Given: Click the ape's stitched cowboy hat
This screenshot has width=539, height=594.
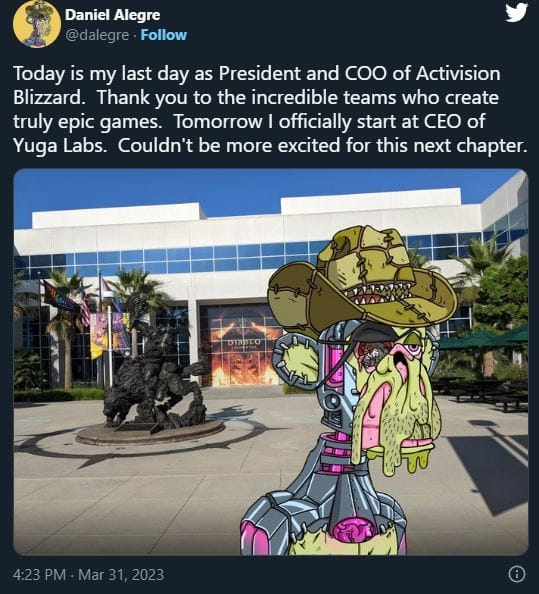Looking at the screenshot, I should pos(362,281).
